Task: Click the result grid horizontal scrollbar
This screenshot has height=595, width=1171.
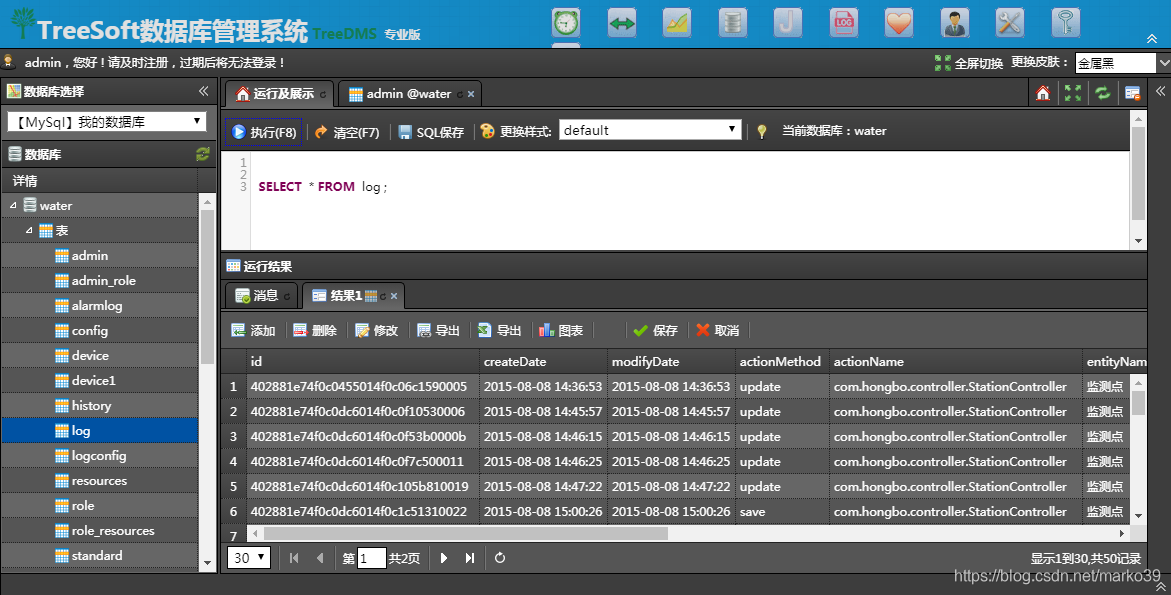Action: tap(466, 534)
